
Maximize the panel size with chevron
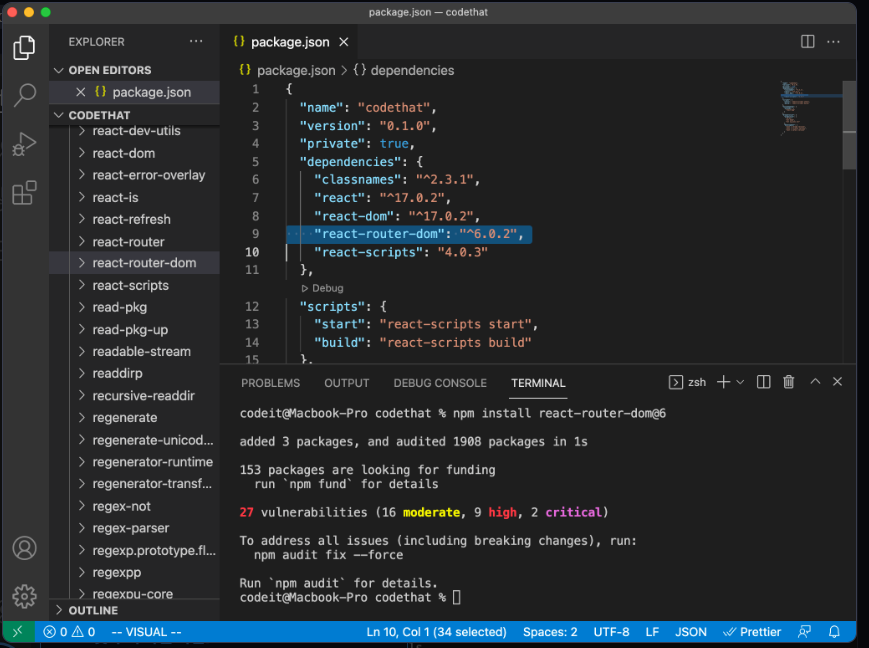[815, 381]
